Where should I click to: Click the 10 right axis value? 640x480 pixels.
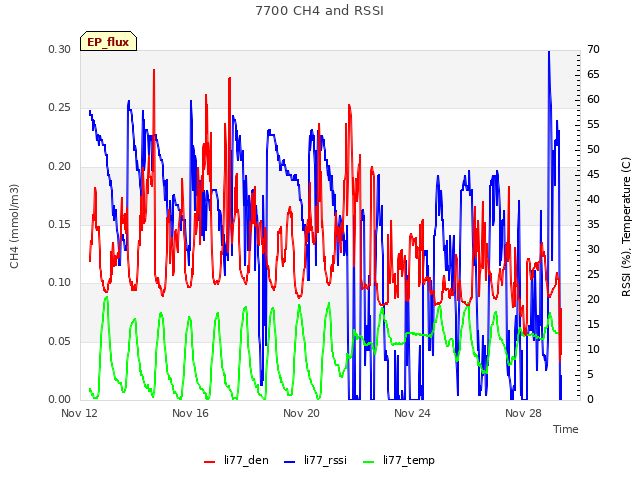[x=593, y=349]
